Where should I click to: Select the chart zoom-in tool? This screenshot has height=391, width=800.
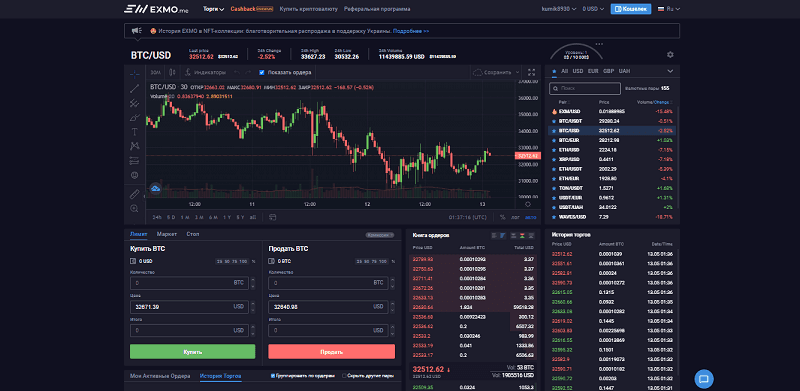click(x=135, y=208)
